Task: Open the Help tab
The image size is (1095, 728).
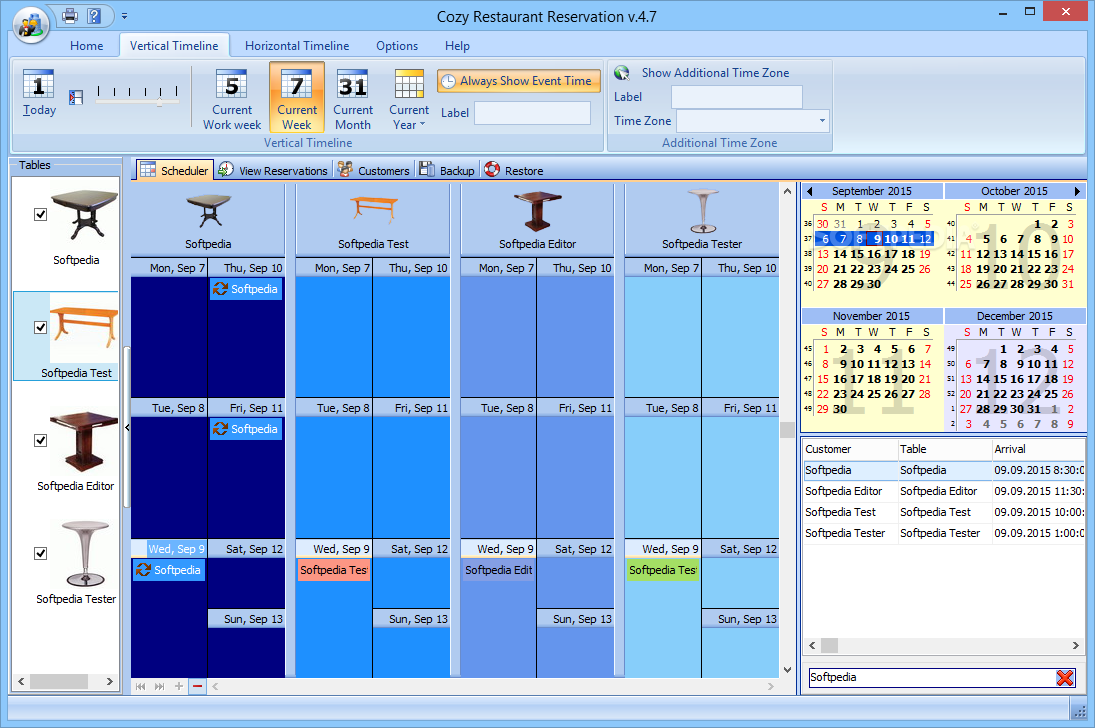Action: click(x=457, y=45)
